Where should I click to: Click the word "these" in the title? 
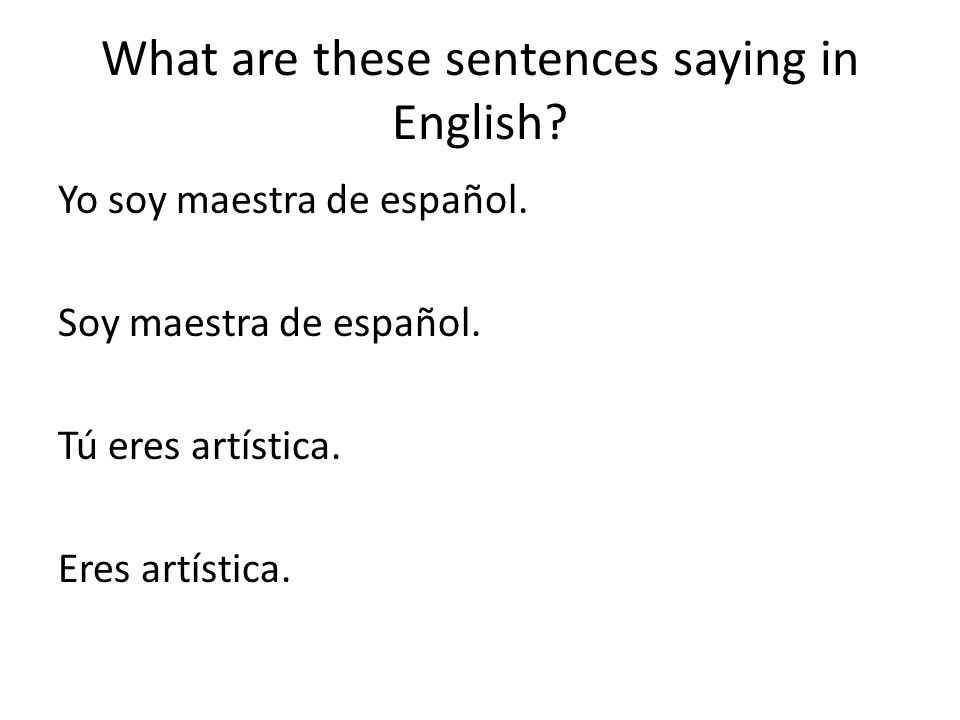(372, 59)
